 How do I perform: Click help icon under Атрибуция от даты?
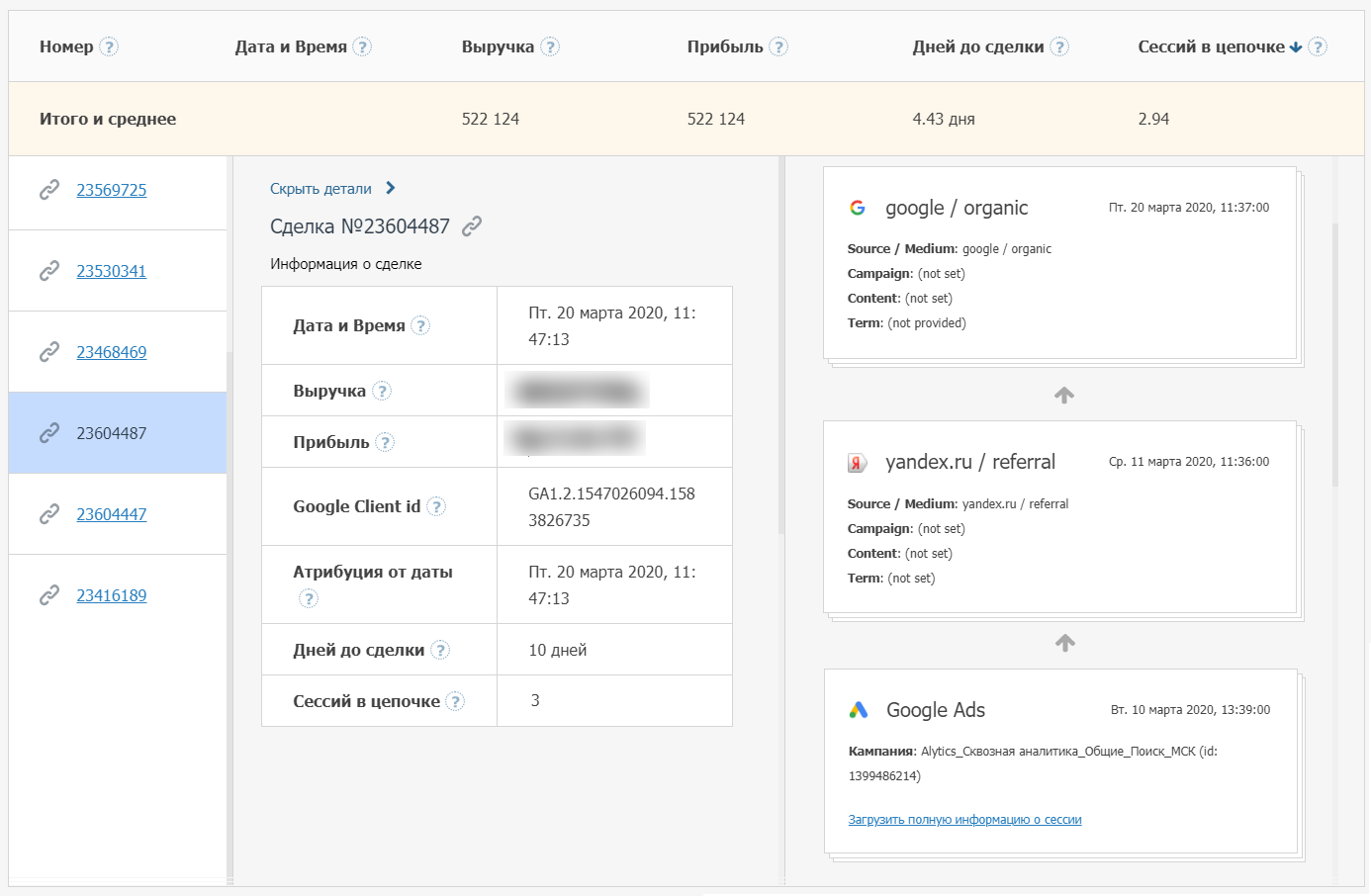309,598
